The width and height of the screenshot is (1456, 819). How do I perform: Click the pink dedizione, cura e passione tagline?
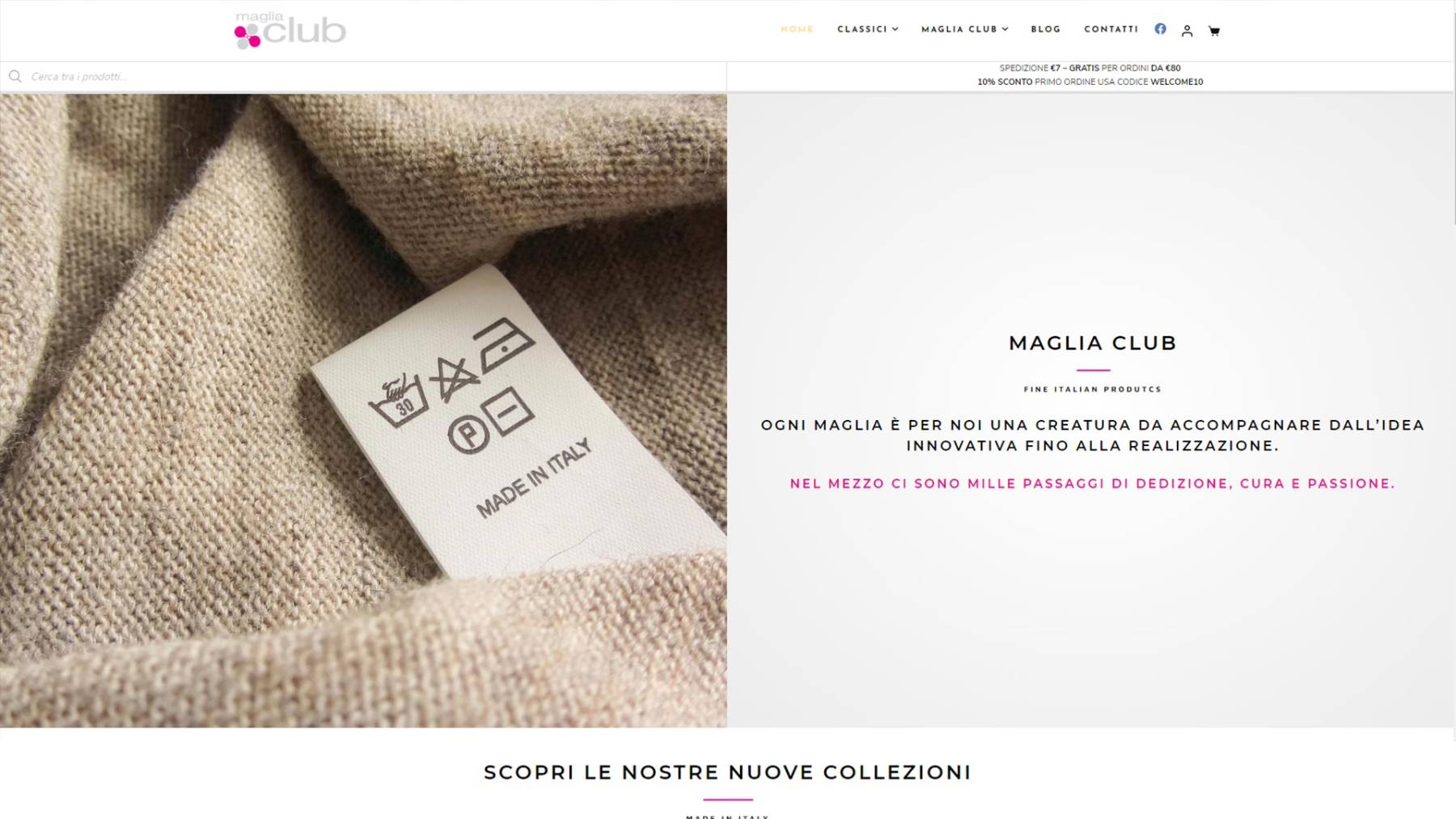coord(1092,483)
